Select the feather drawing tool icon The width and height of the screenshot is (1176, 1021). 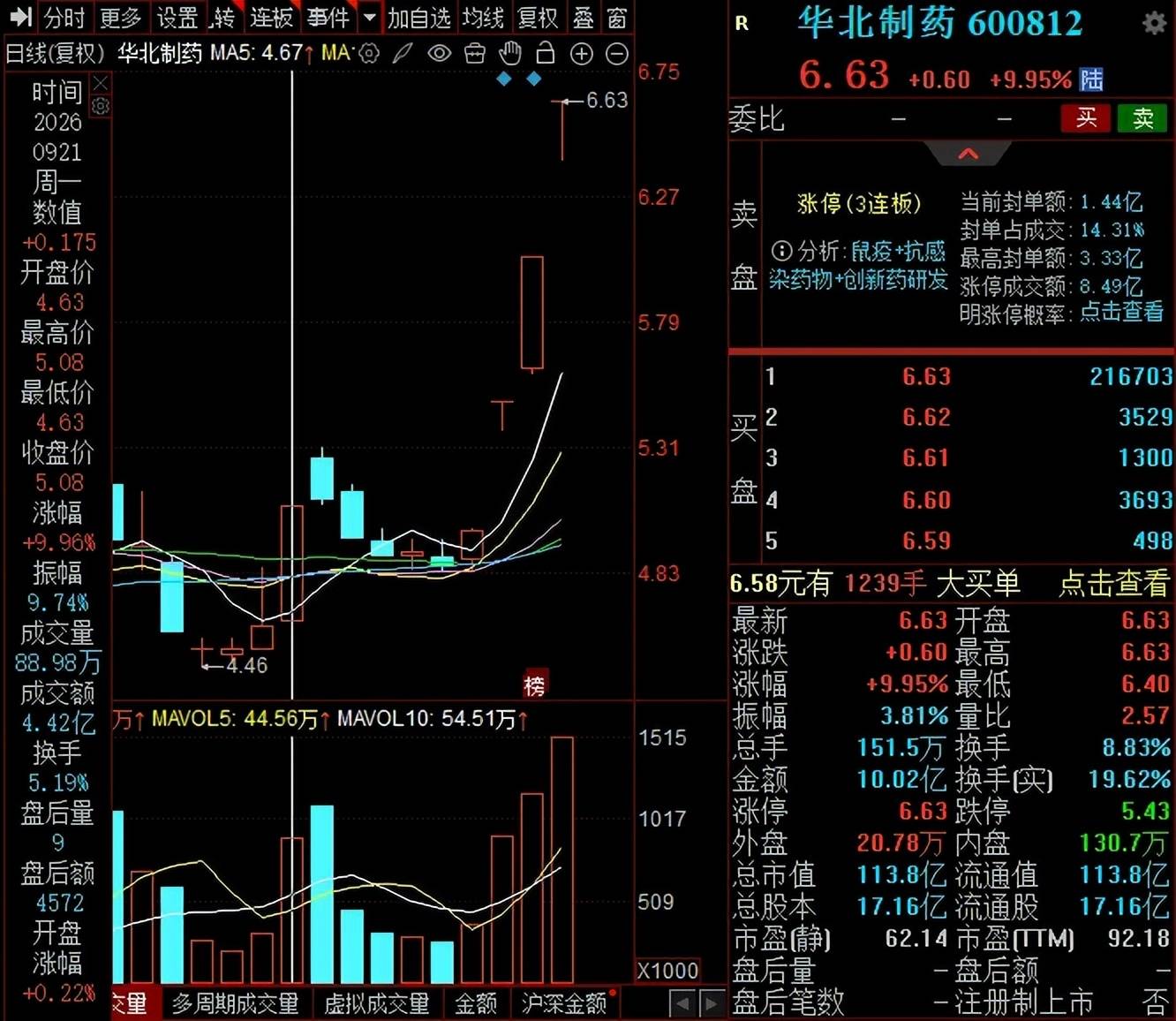403,54
